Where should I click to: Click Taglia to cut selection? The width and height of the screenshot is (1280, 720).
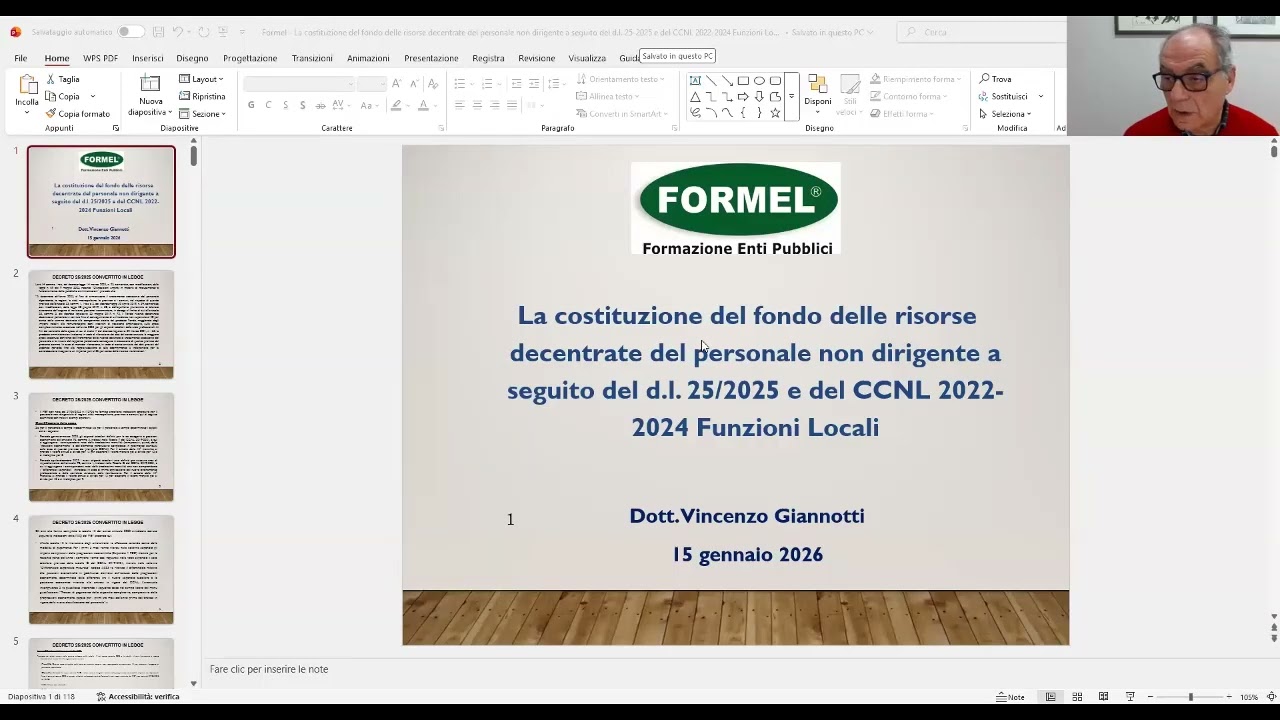coord(62,79)
